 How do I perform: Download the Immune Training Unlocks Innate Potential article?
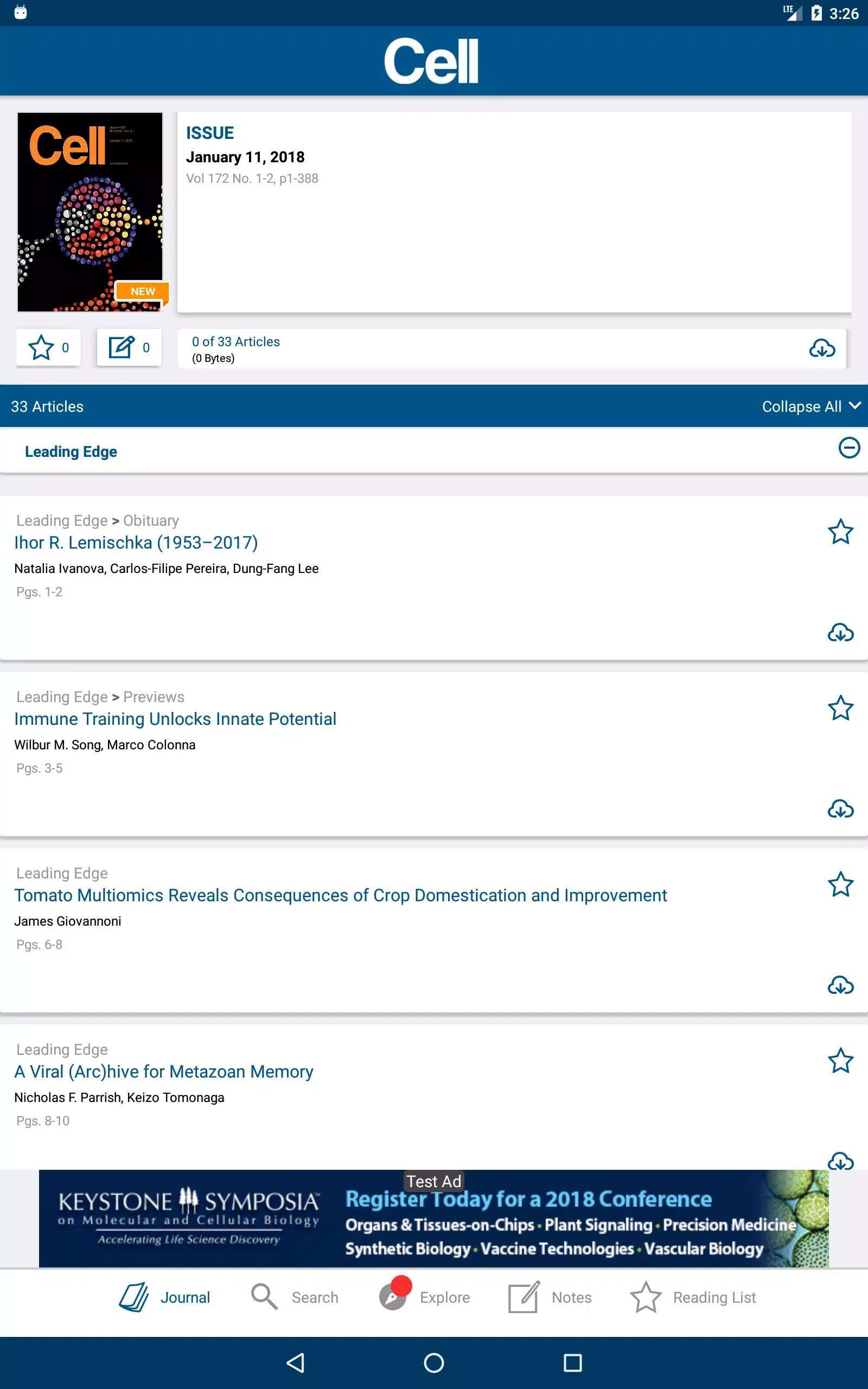840,809
